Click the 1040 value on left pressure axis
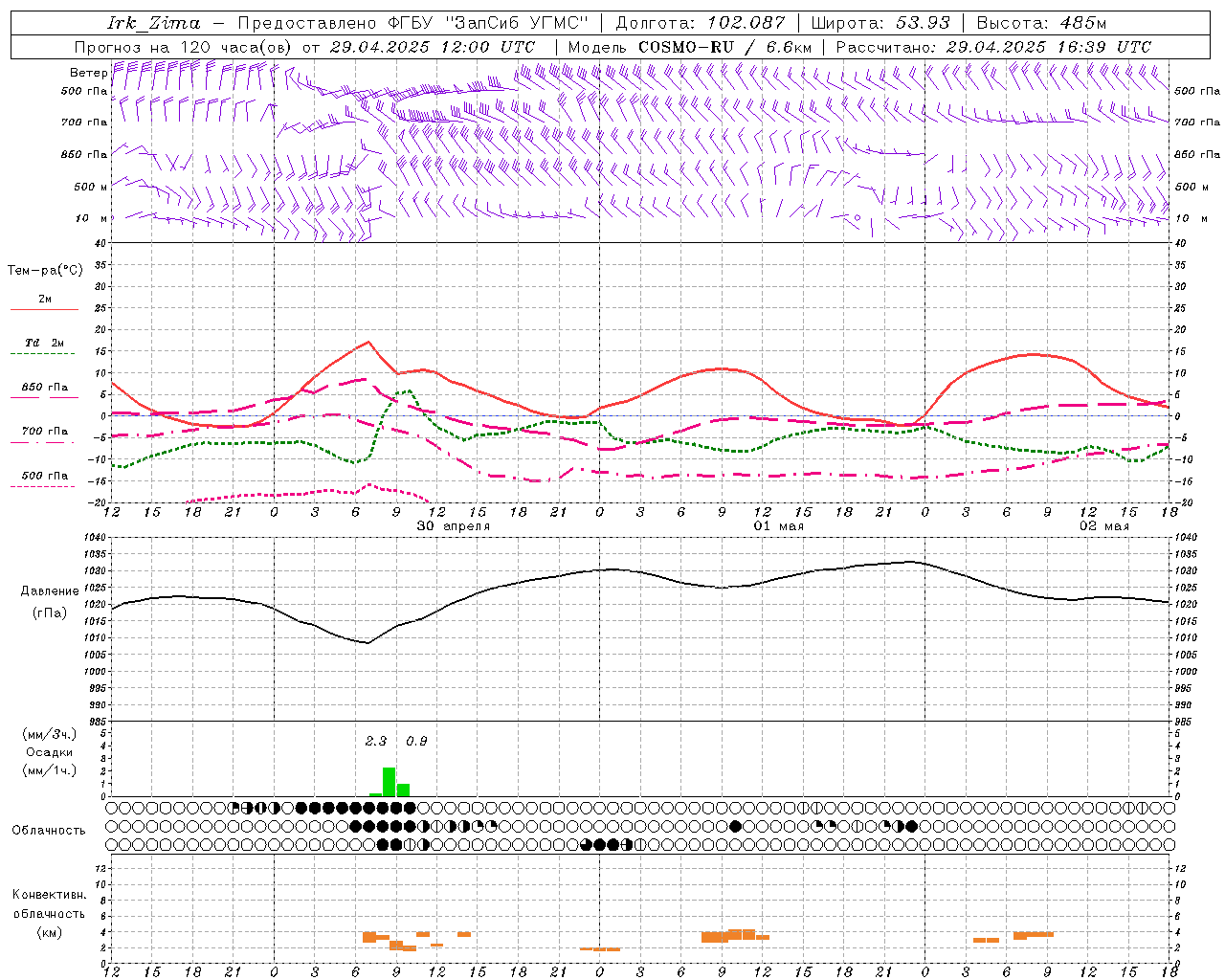 click(x=94, y=538)
